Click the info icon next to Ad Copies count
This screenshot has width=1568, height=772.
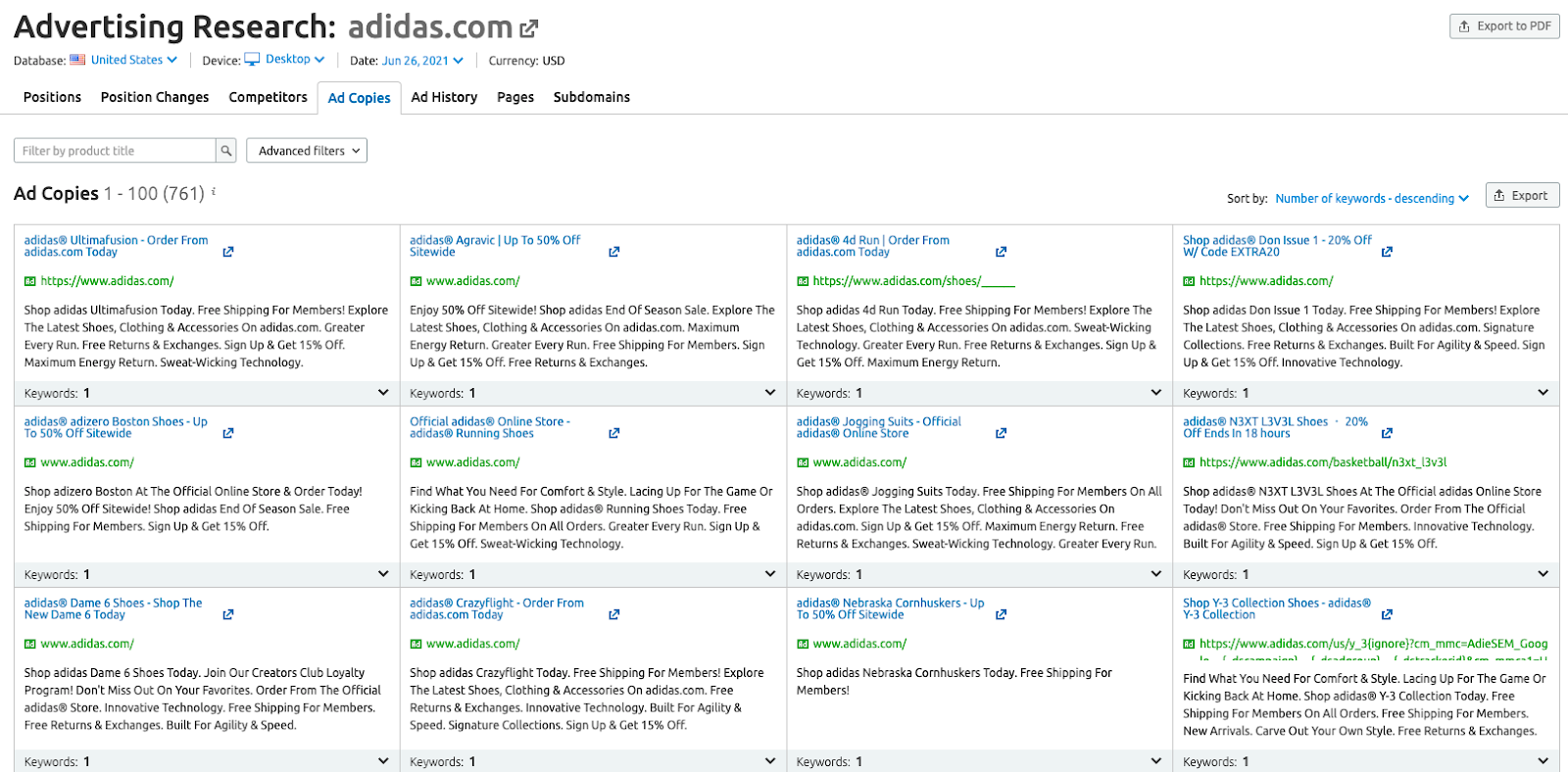tap(214, 191)
